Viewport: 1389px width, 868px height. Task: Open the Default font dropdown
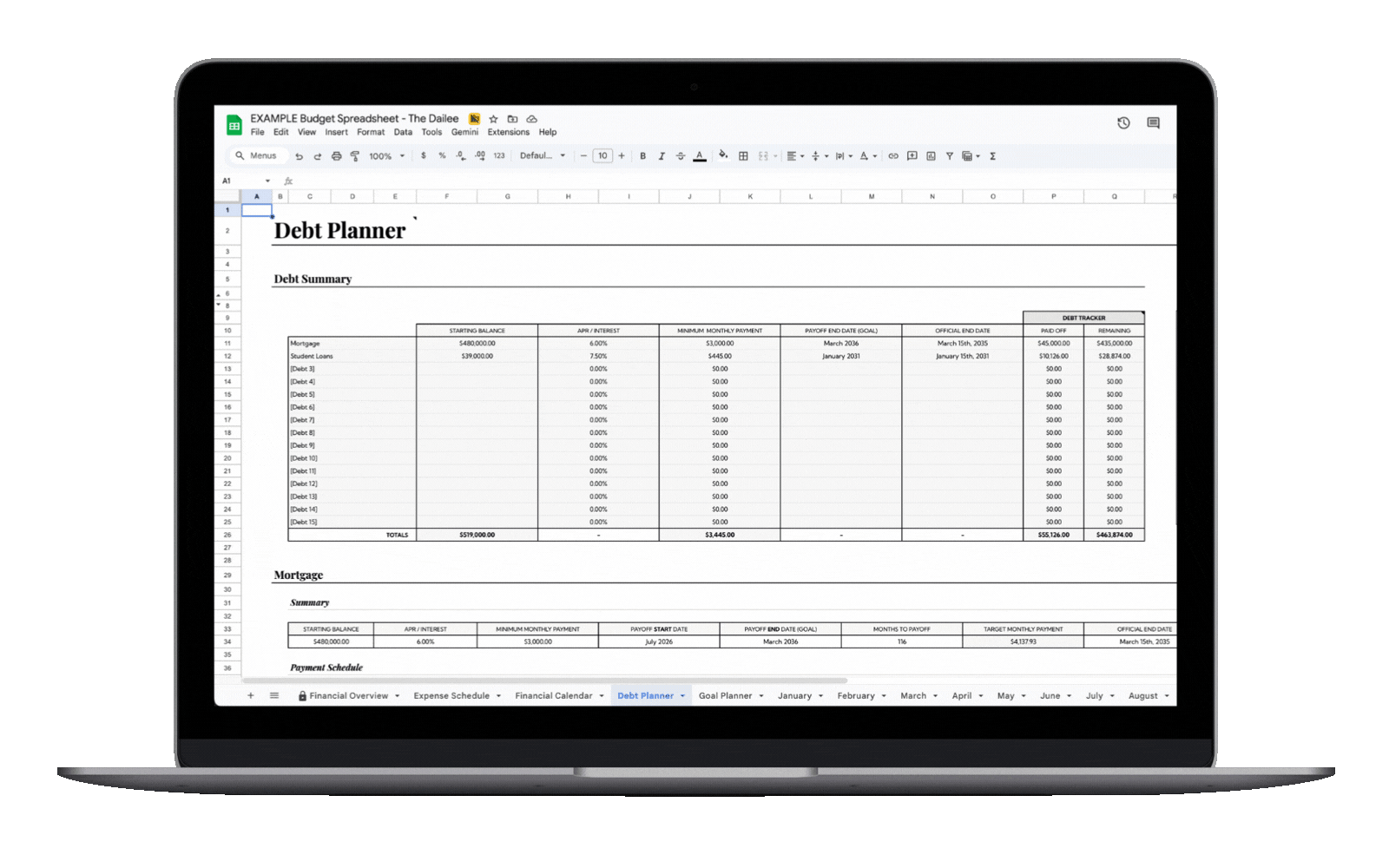[543, 156]
